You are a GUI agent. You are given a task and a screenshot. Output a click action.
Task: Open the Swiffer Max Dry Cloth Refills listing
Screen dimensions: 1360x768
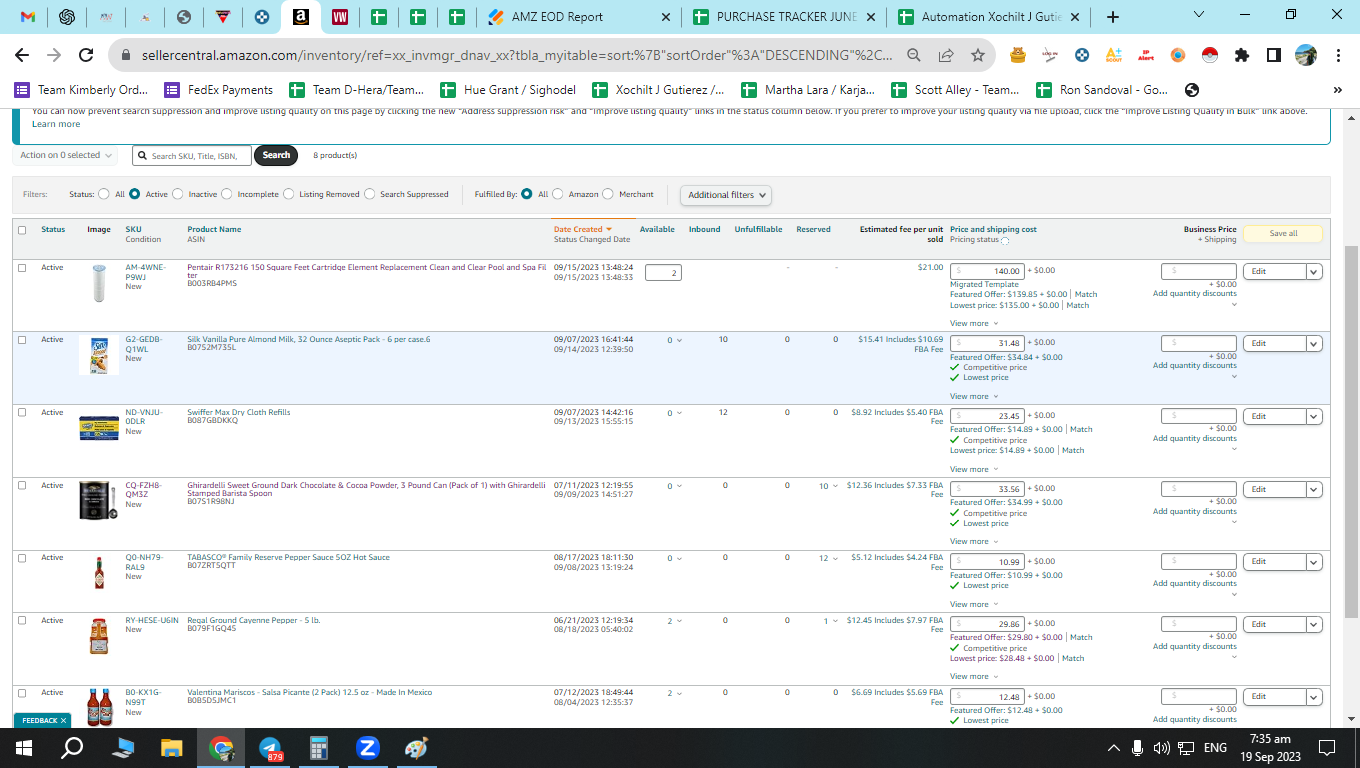click(x=239, y=412)
